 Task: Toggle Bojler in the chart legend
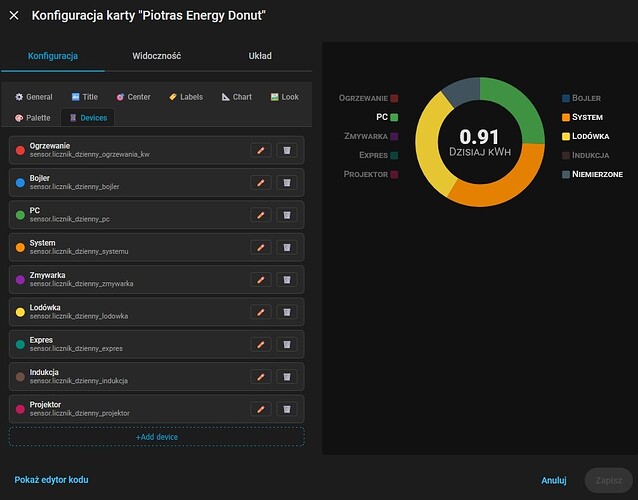pos(581,98)
